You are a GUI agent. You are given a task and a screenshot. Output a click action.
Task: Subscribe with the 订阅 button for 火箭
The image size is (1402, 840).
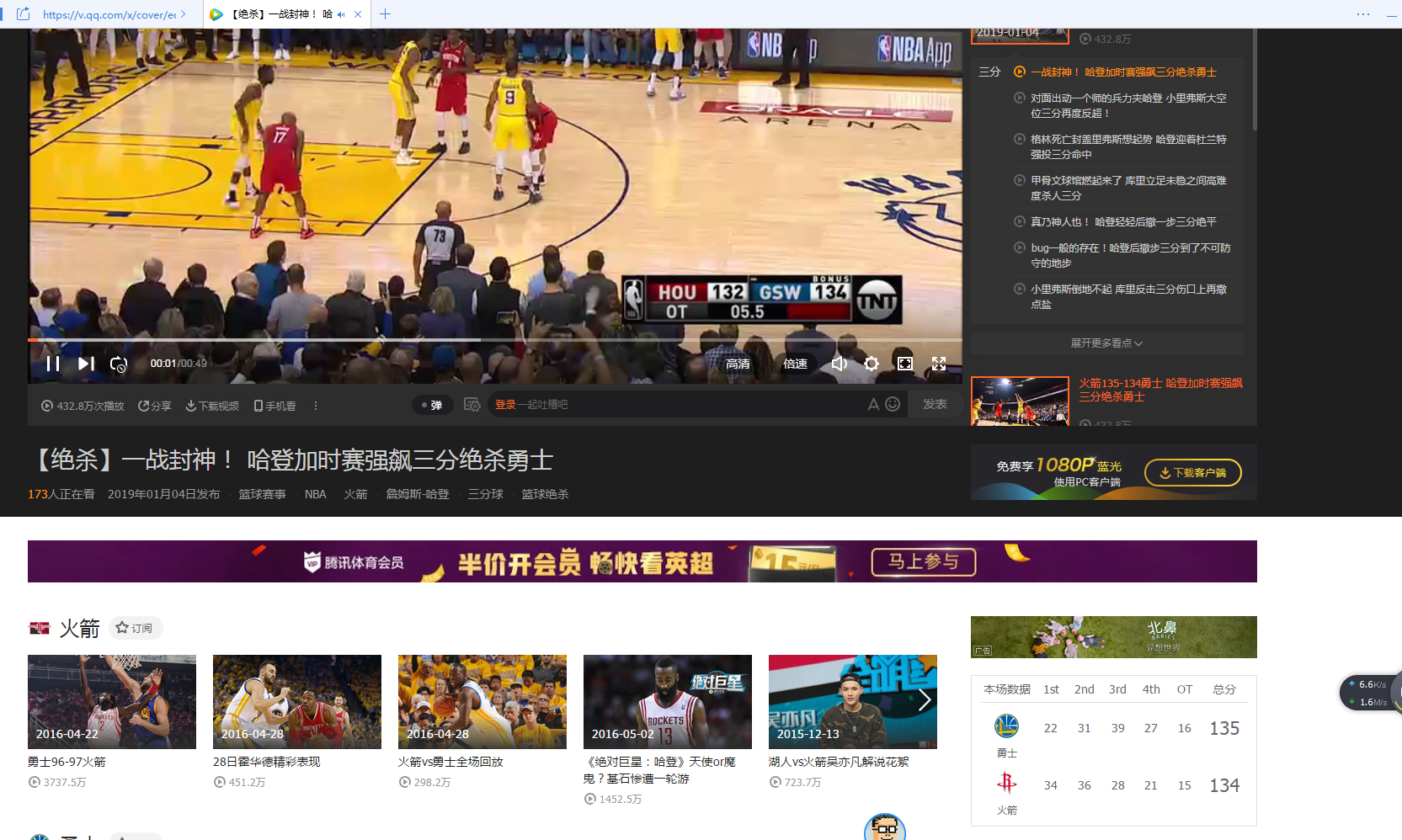(135, 628)
